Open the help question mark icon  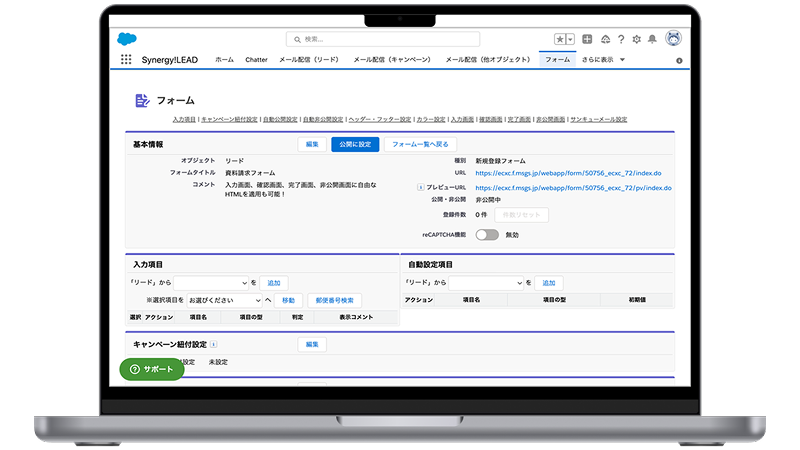click(621, 39)
